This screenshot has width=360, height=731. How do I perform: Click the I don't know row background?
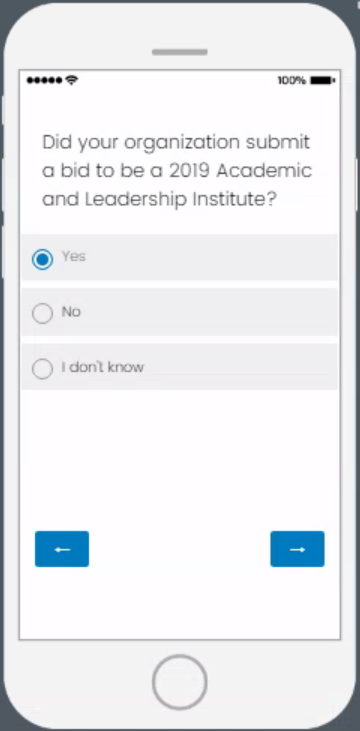coord(180,367)
